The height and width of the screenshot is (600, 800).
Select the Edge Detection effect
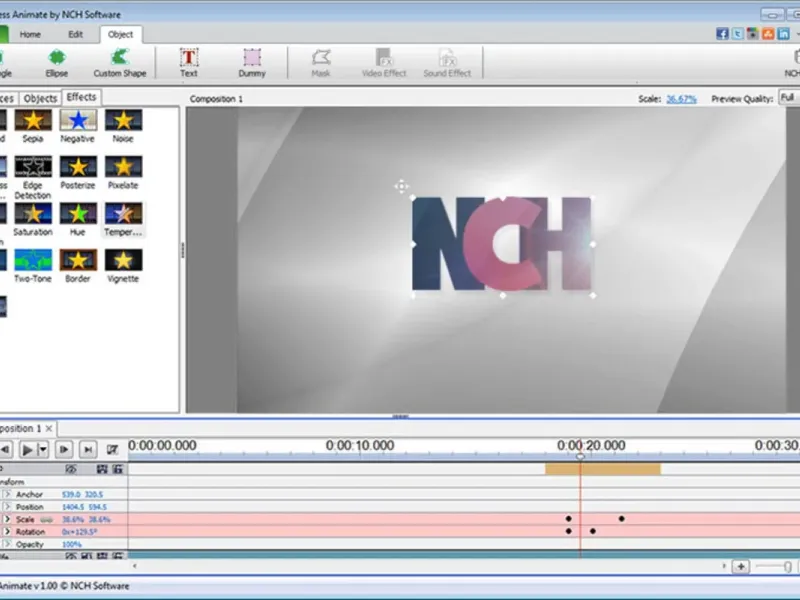[33, 178]
